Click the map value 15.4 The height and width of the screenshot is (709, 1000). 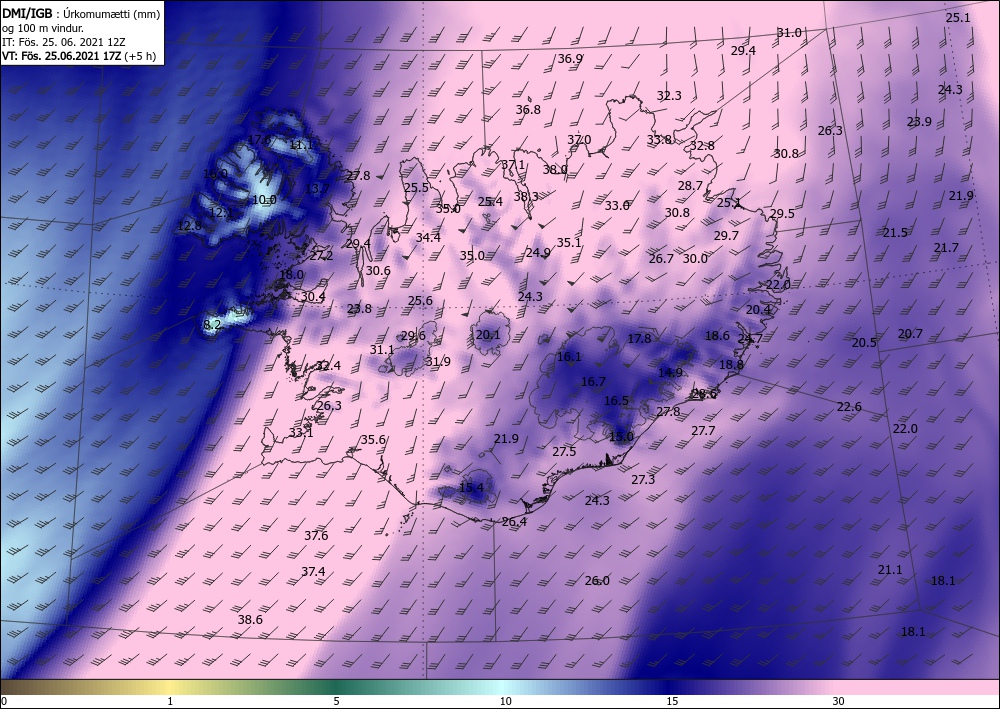471,488
